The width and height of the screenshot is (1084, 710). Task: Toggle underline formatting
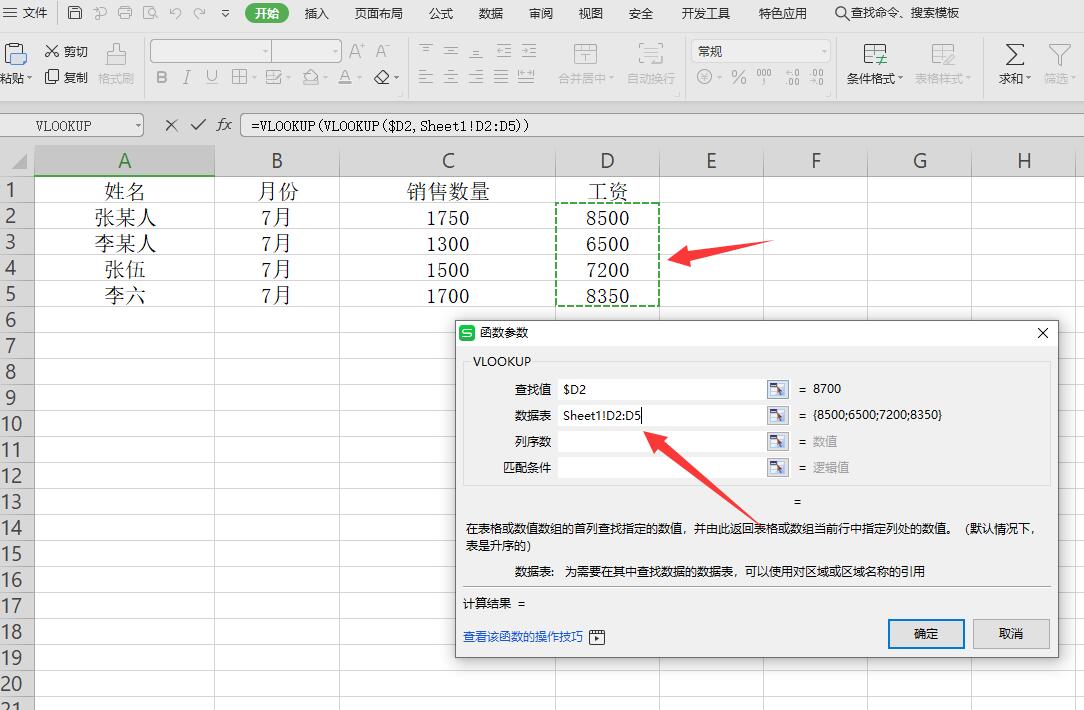tap(209, 77)
